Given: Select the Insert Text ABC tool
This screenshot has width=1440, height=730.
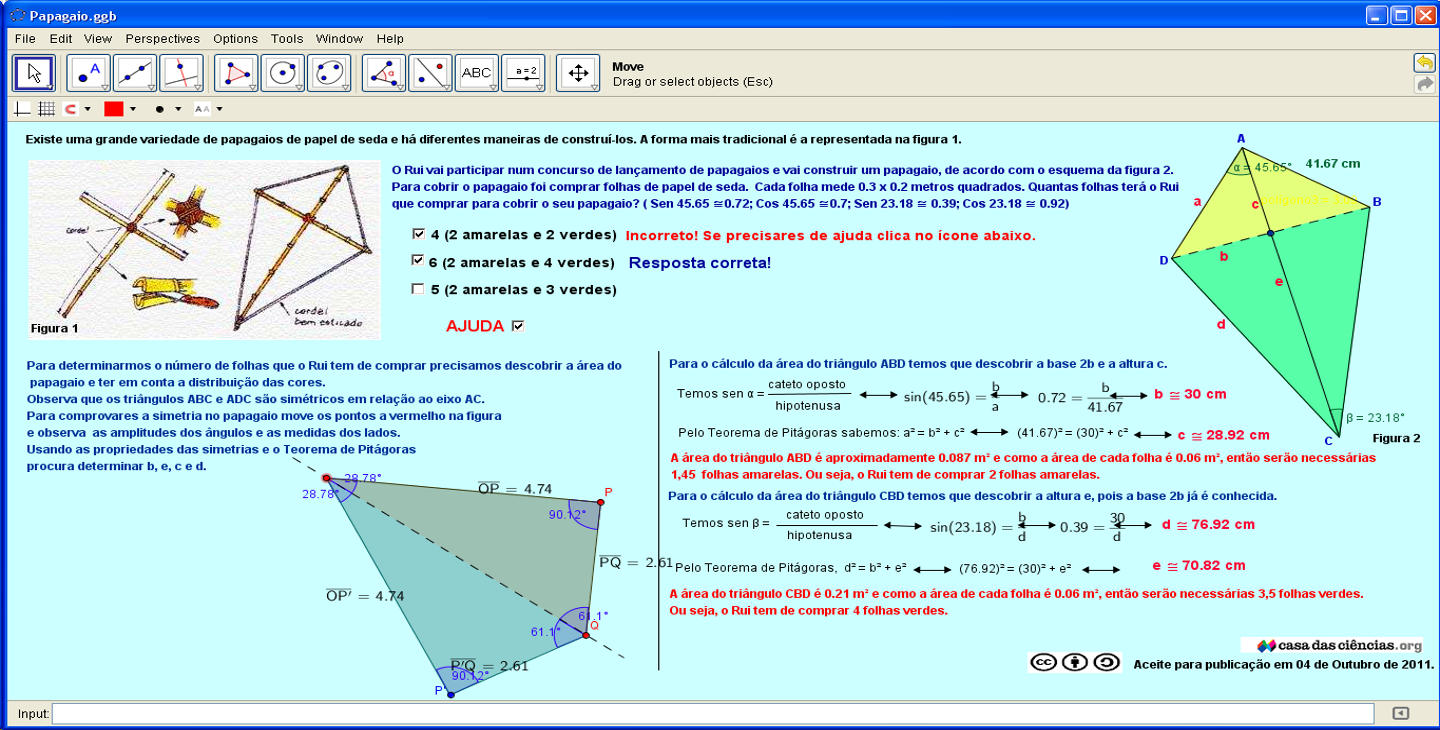Looking at the screenshot, I should pyautogui.click(x=477, y=73).
